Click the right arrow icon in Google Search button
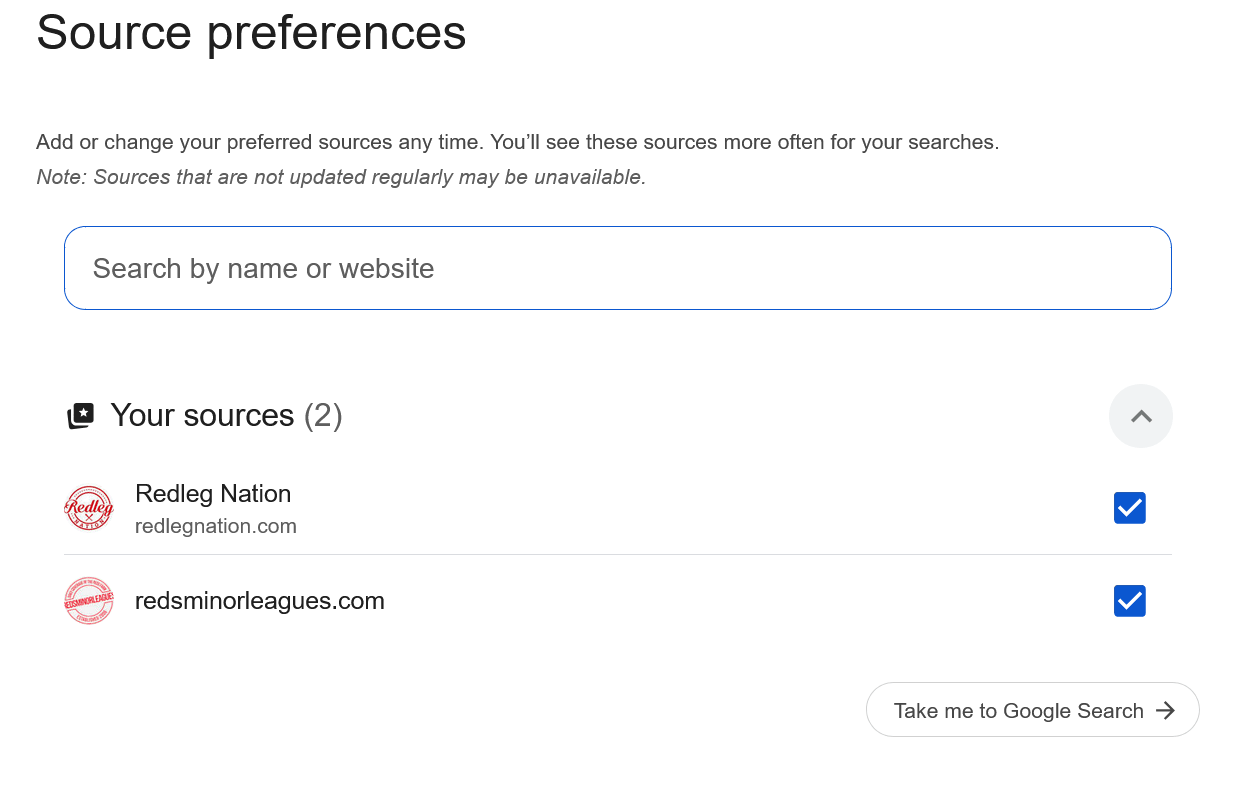The height and width of the screenshot is (786, 1235). click(x=1165, y=710)
